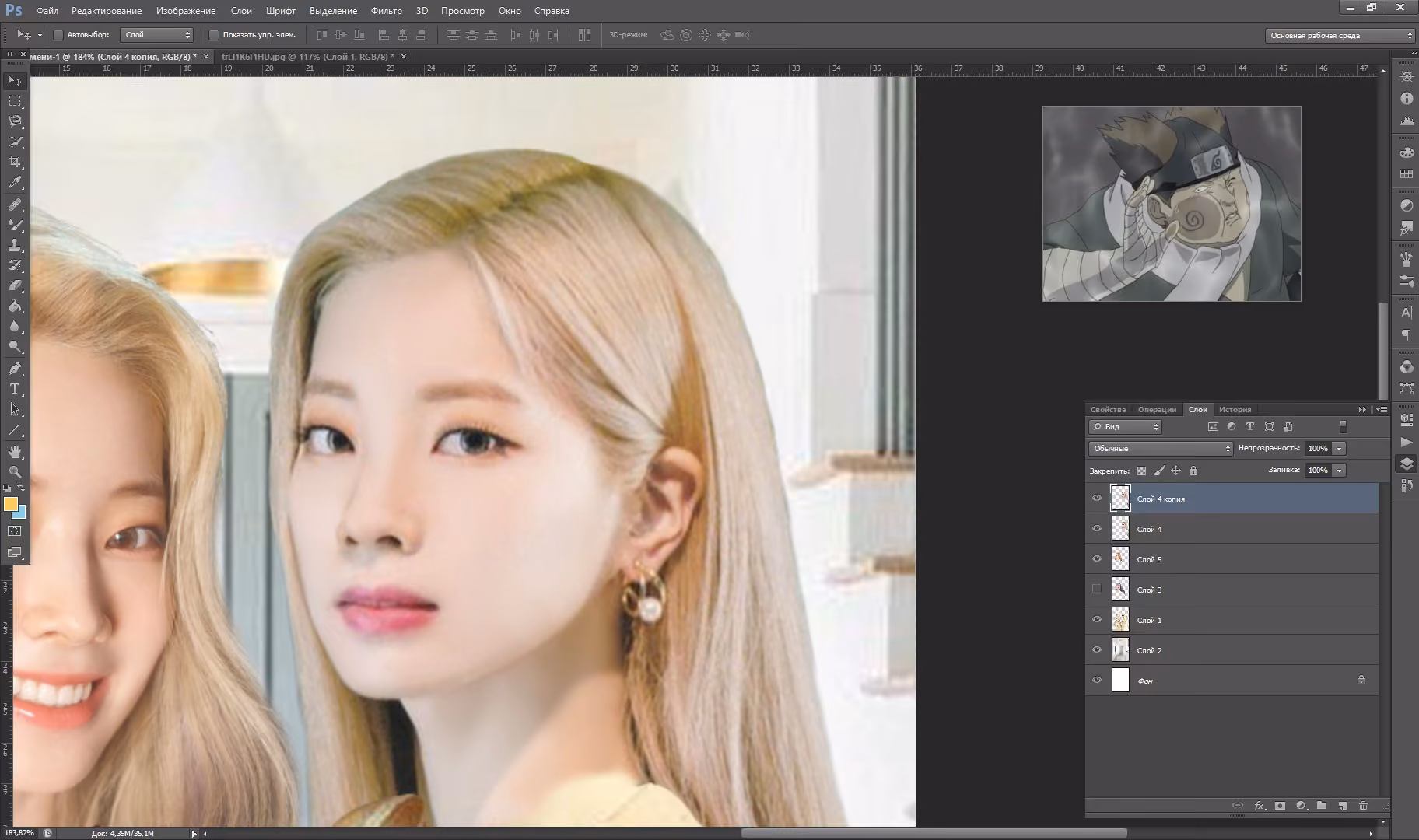Select the Line shape tool

coord(15,429)
